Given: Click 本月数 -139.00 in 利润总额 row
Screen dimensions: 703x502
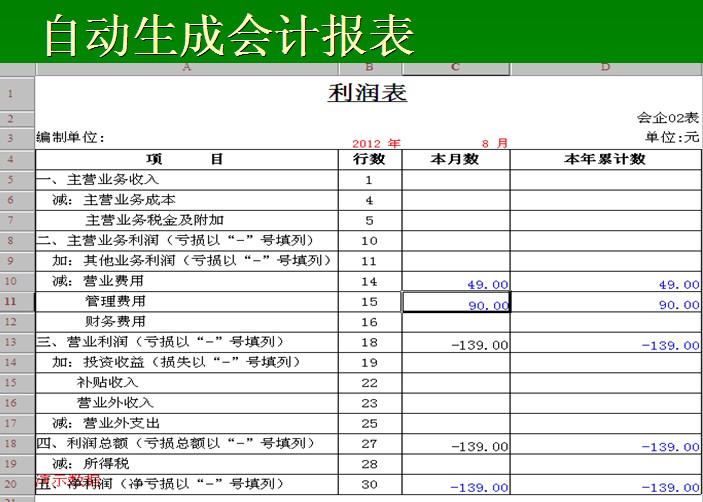Looking at the screenshot, I should point(480,447).
